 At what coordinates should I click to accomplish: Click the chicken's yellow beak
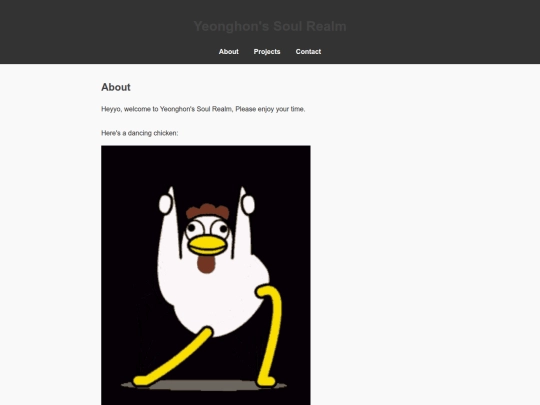point(207,245)
